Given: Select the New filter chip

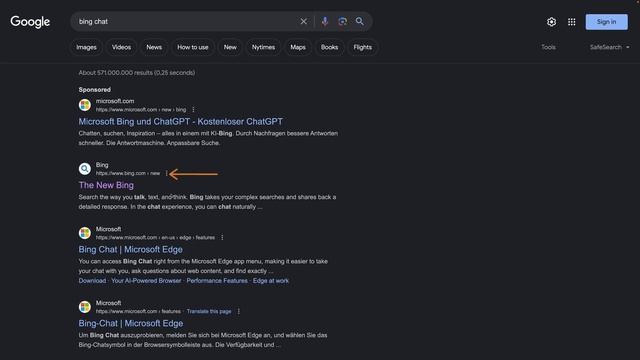Looking at the screenshot, I should coord(230,47).
